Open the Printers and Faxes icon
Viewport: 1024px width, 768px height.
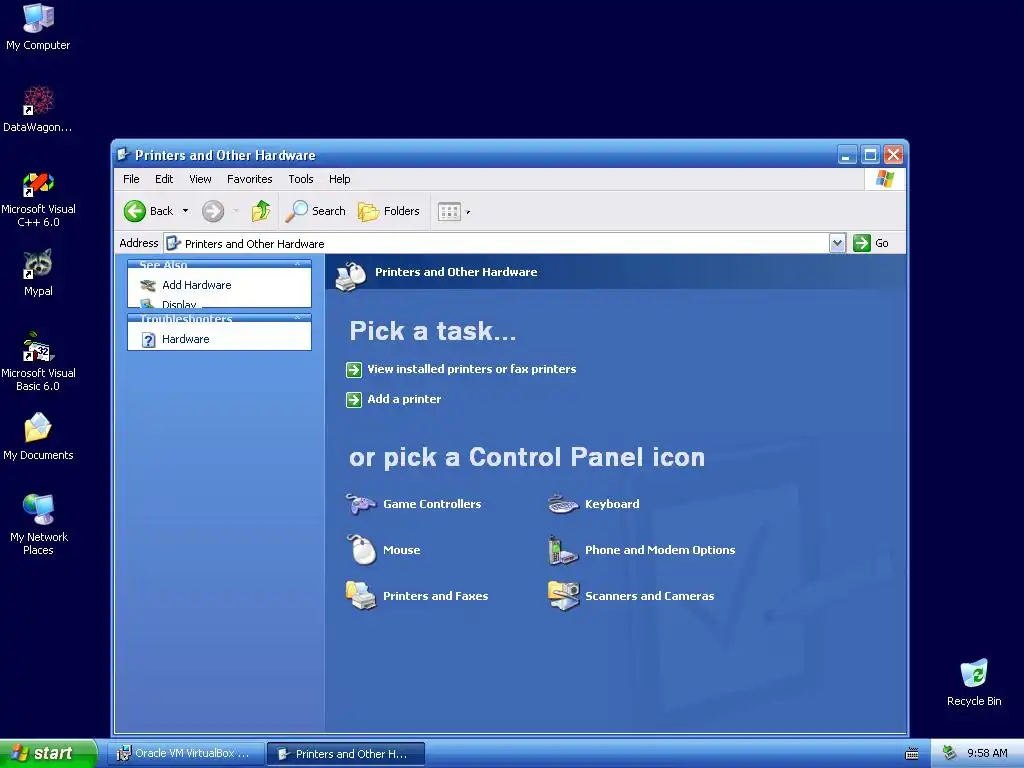360,596
